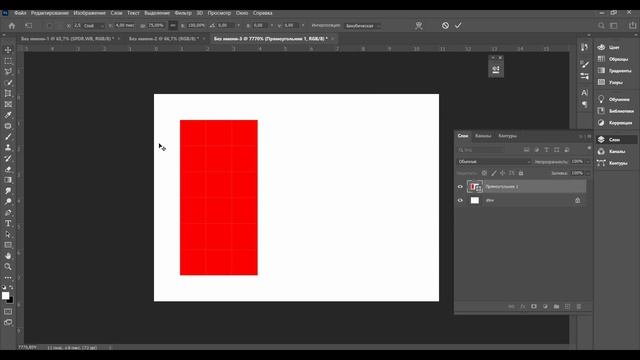Select the Rectangle shape tool
This screenshot has height=360, width=640.
(8, 245)
